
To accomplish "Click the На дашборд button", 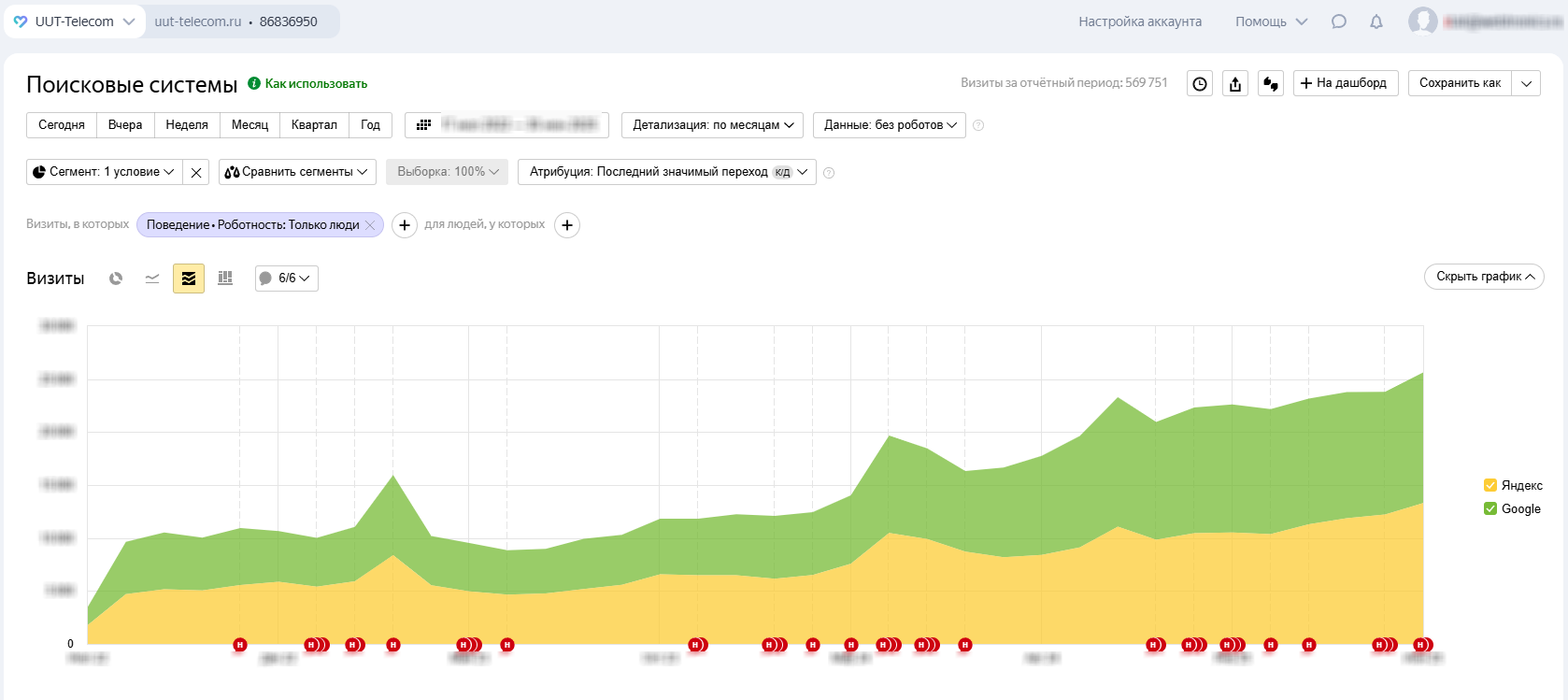I will click(1345, 83).
